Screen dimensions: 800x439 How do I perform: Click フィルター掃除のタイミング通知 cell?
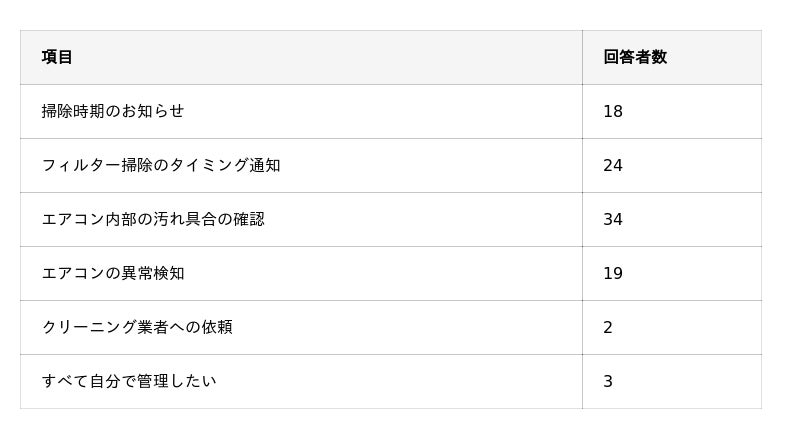pyautogui.click(x=301, y=165)
